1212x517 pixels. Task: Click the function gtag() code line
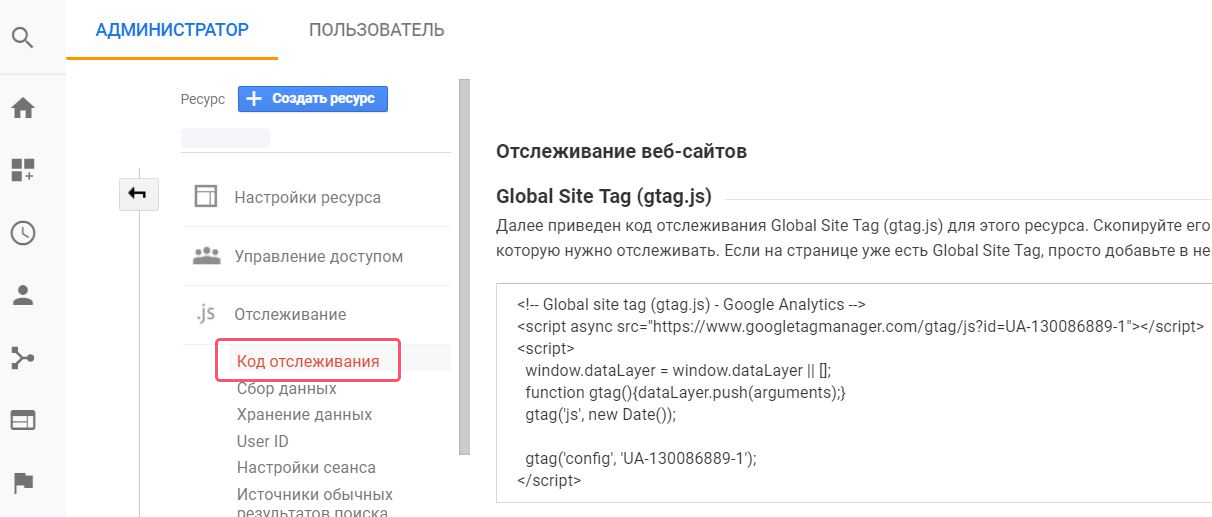(x=686, y=392)
